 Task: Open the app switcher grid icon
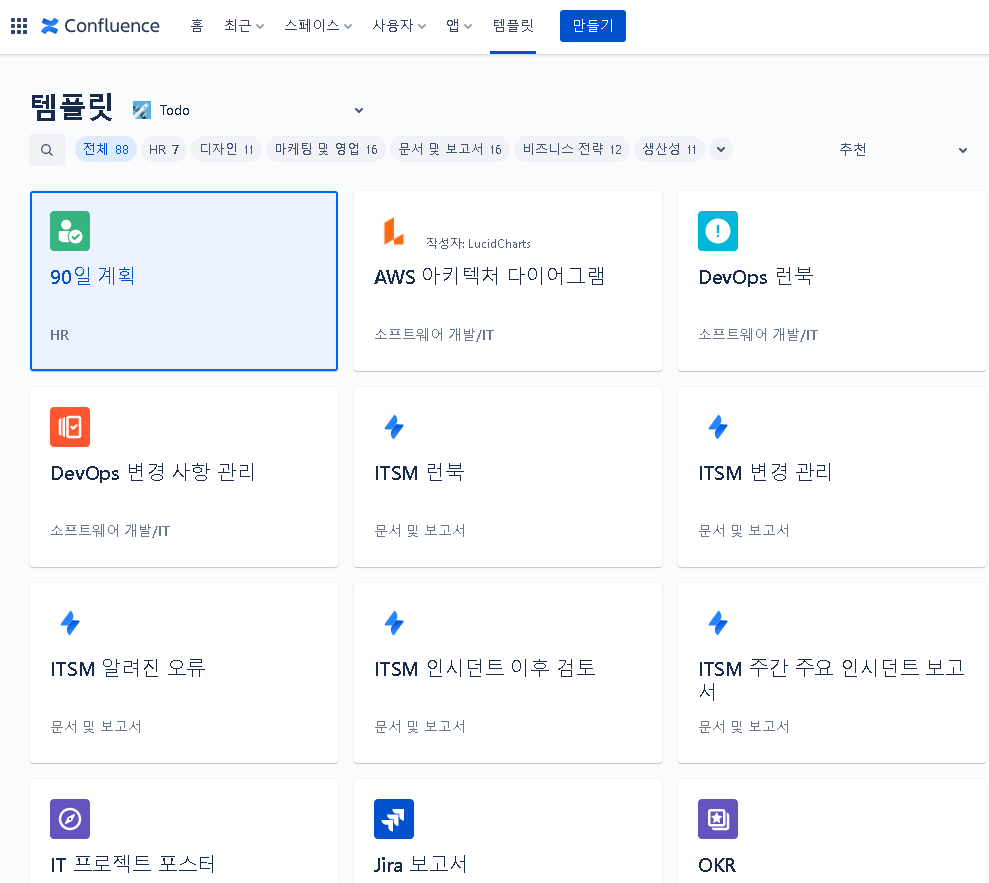pos(19,26)
